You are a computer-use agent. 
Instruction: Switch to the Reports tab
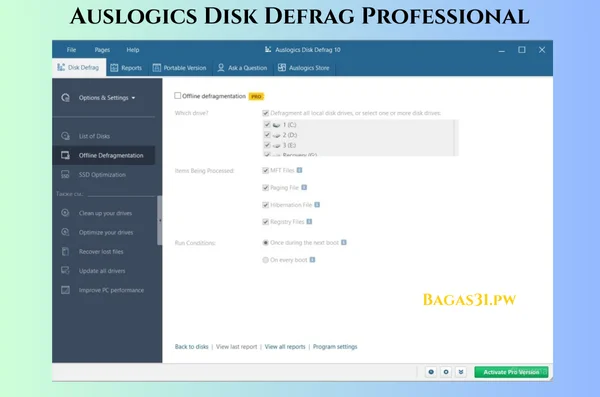(126, 68)
